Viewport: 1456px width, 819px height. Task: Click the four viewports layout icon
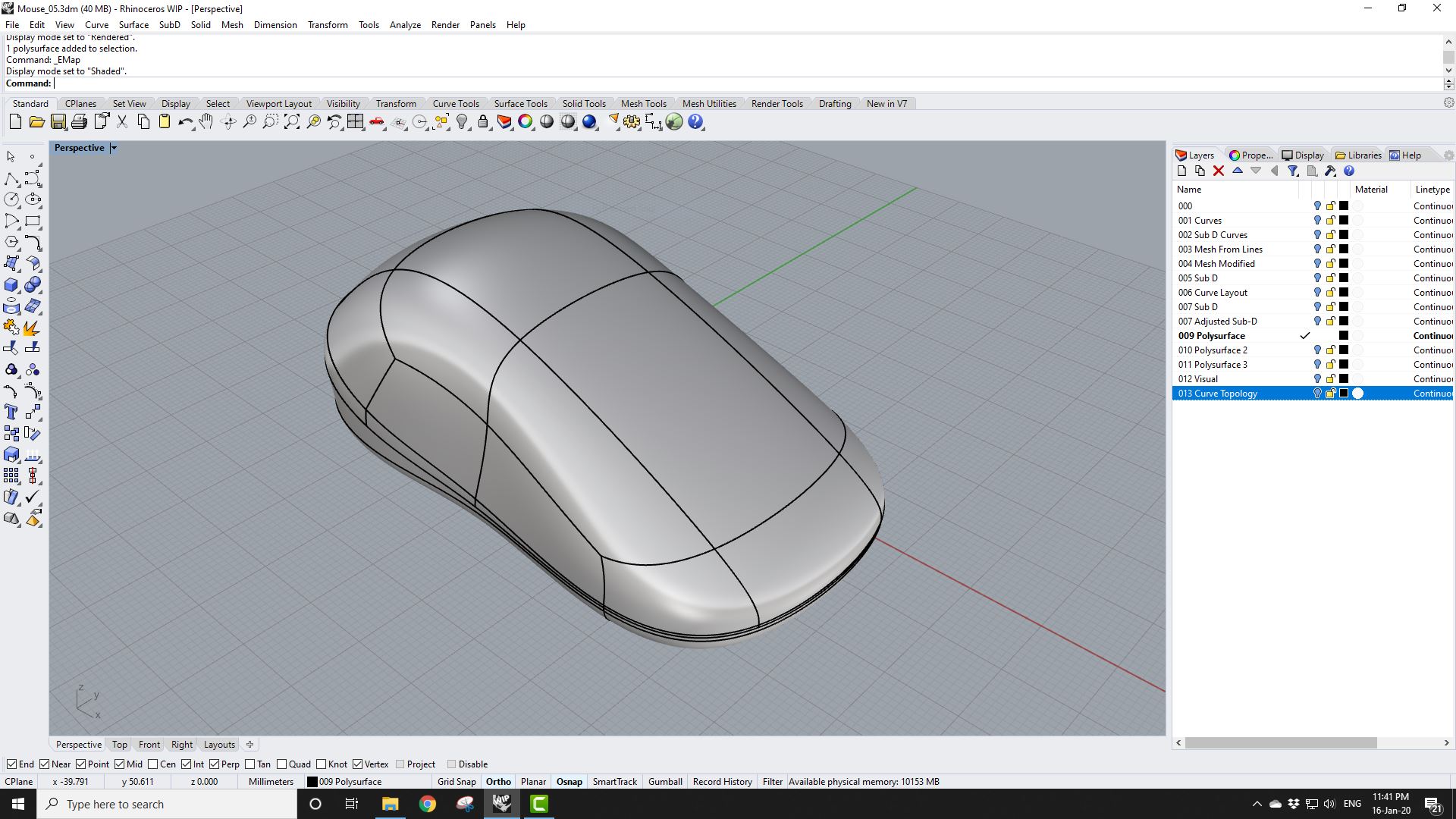356,122
